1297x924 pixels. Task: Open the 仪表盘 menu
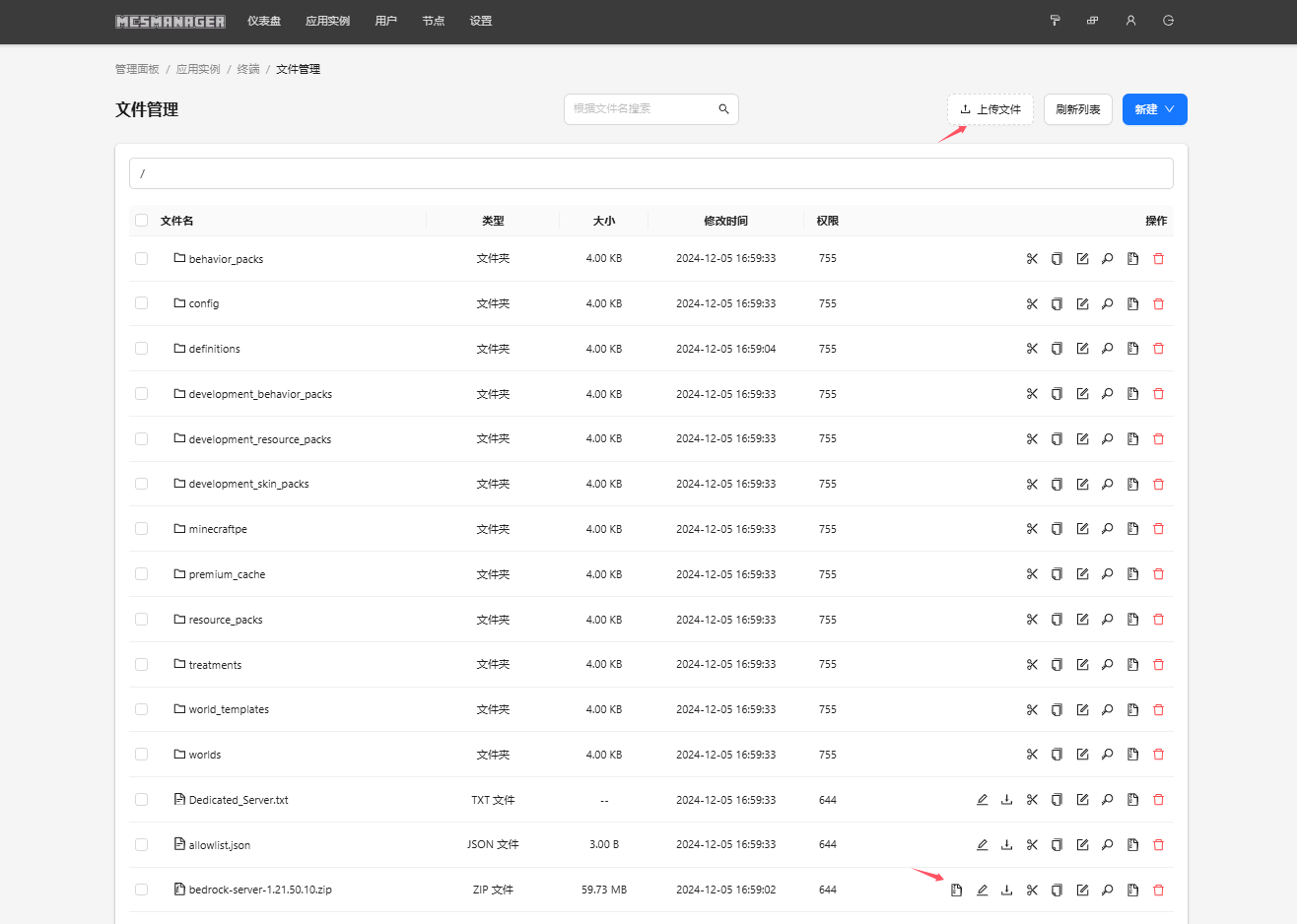click(x=264, y=21)
